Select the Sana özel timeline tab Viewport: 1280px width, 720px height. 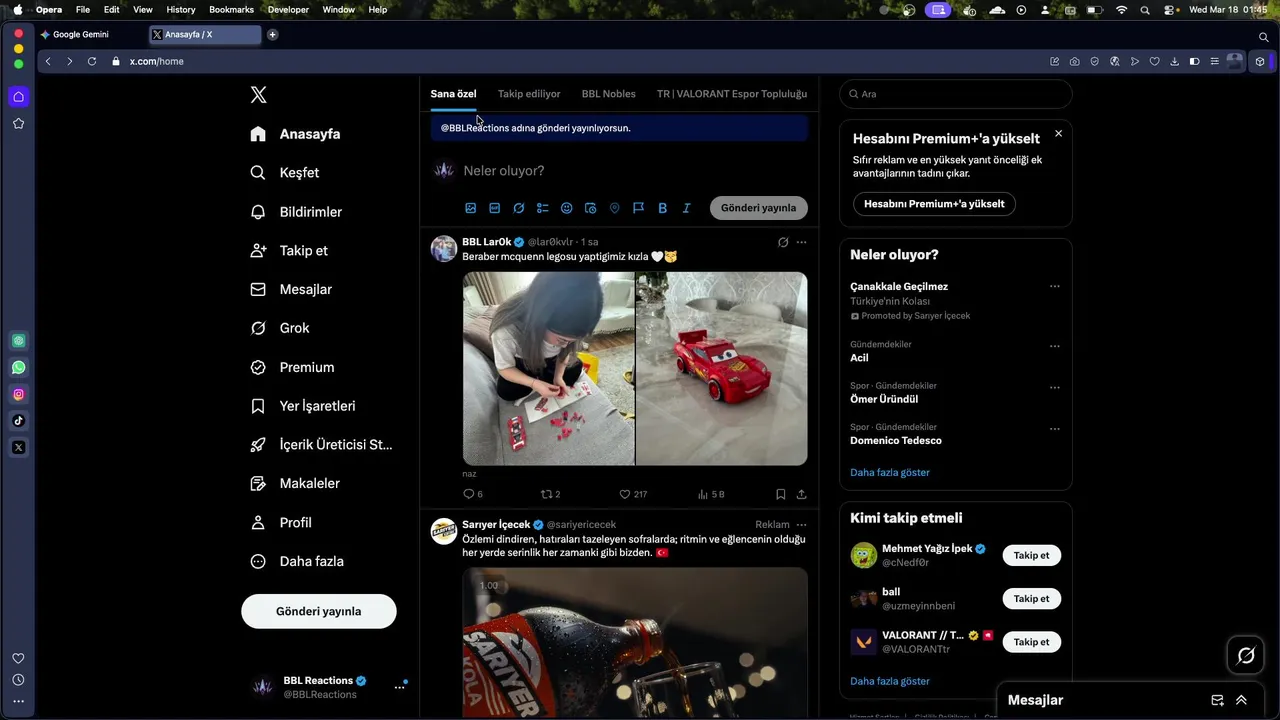[x=453, y=94]
